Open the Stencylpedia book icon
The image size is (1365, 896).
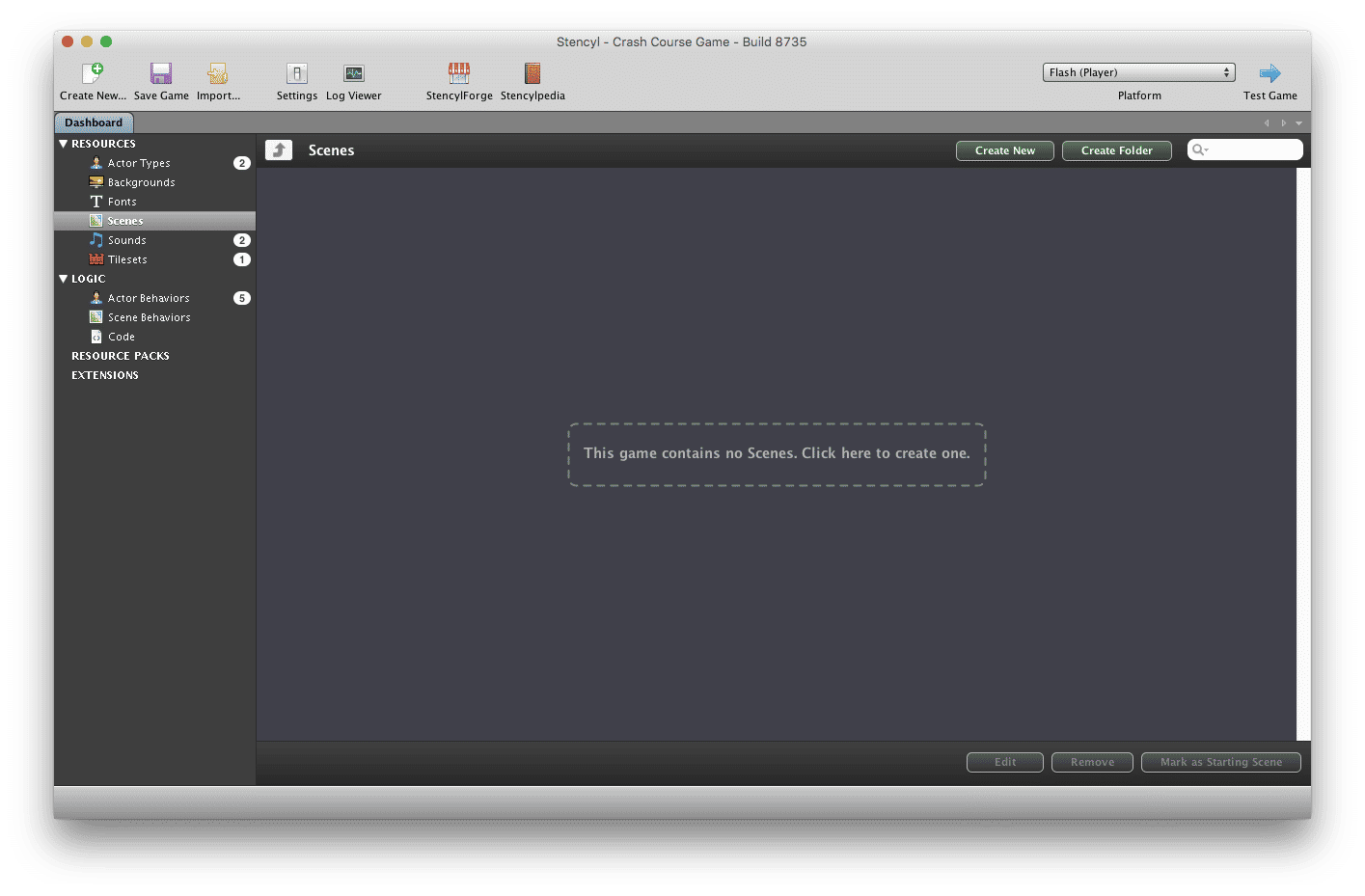(532, 73)
